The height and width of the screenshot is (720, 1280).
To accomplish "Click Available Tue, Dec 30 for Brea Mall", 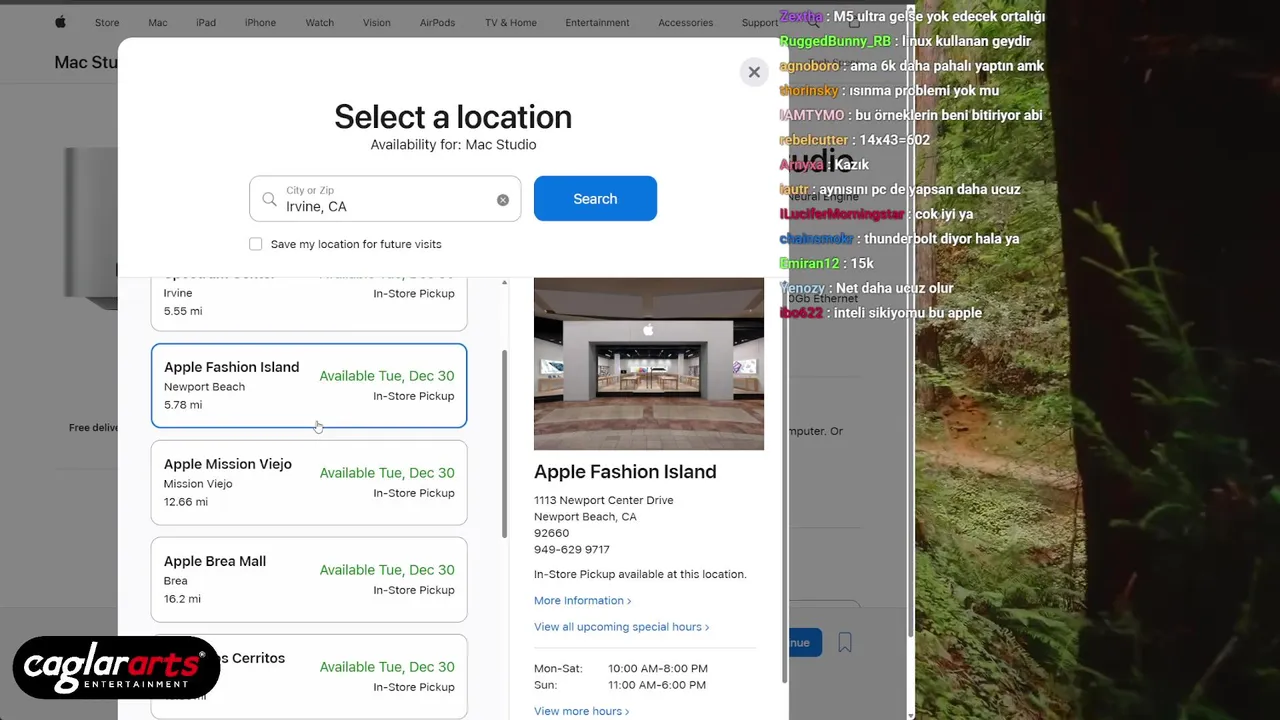I will click(387, 570).
